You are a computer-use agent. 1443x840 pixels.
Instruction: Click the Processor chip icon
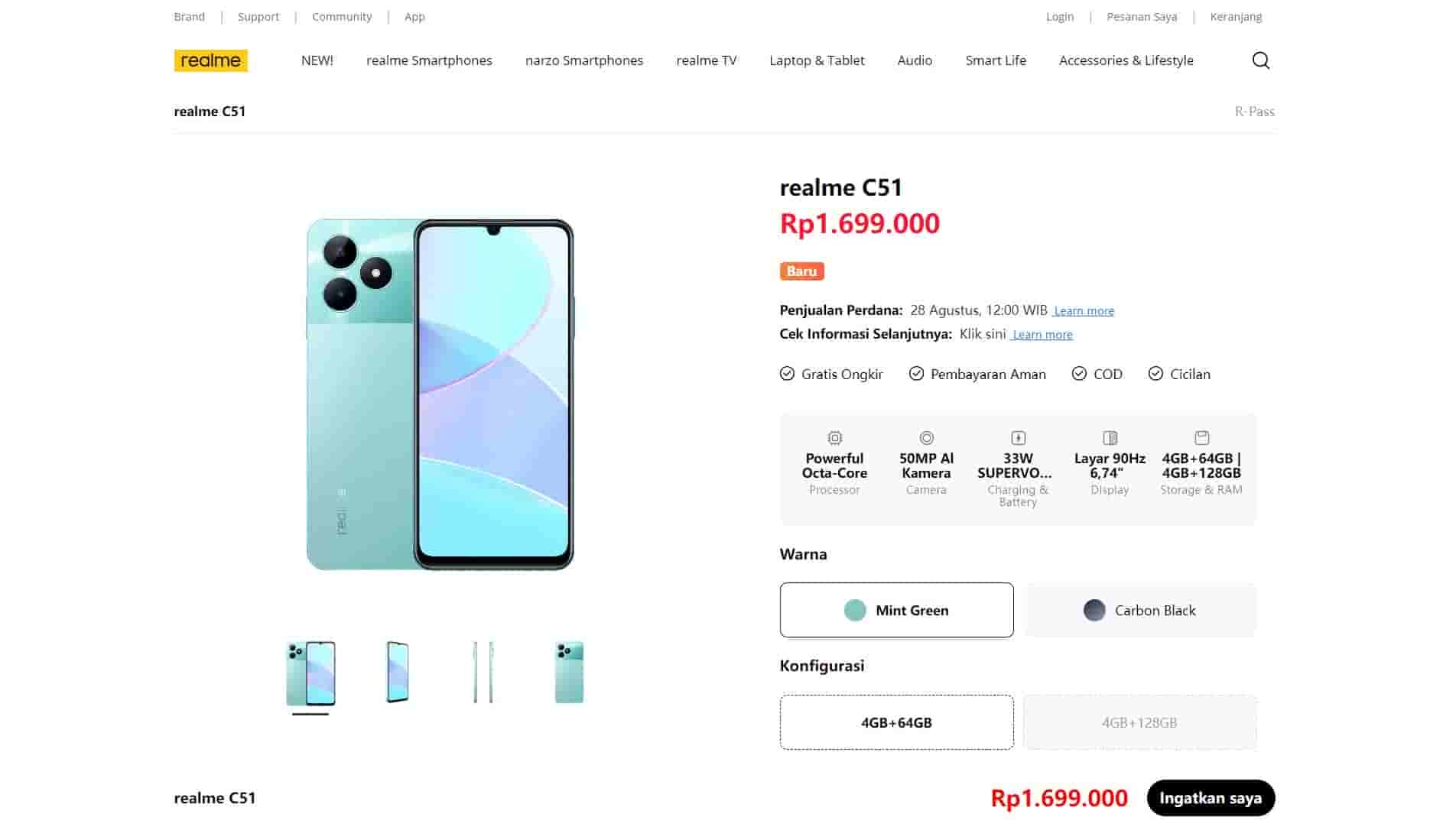click(x=834, y=438)
